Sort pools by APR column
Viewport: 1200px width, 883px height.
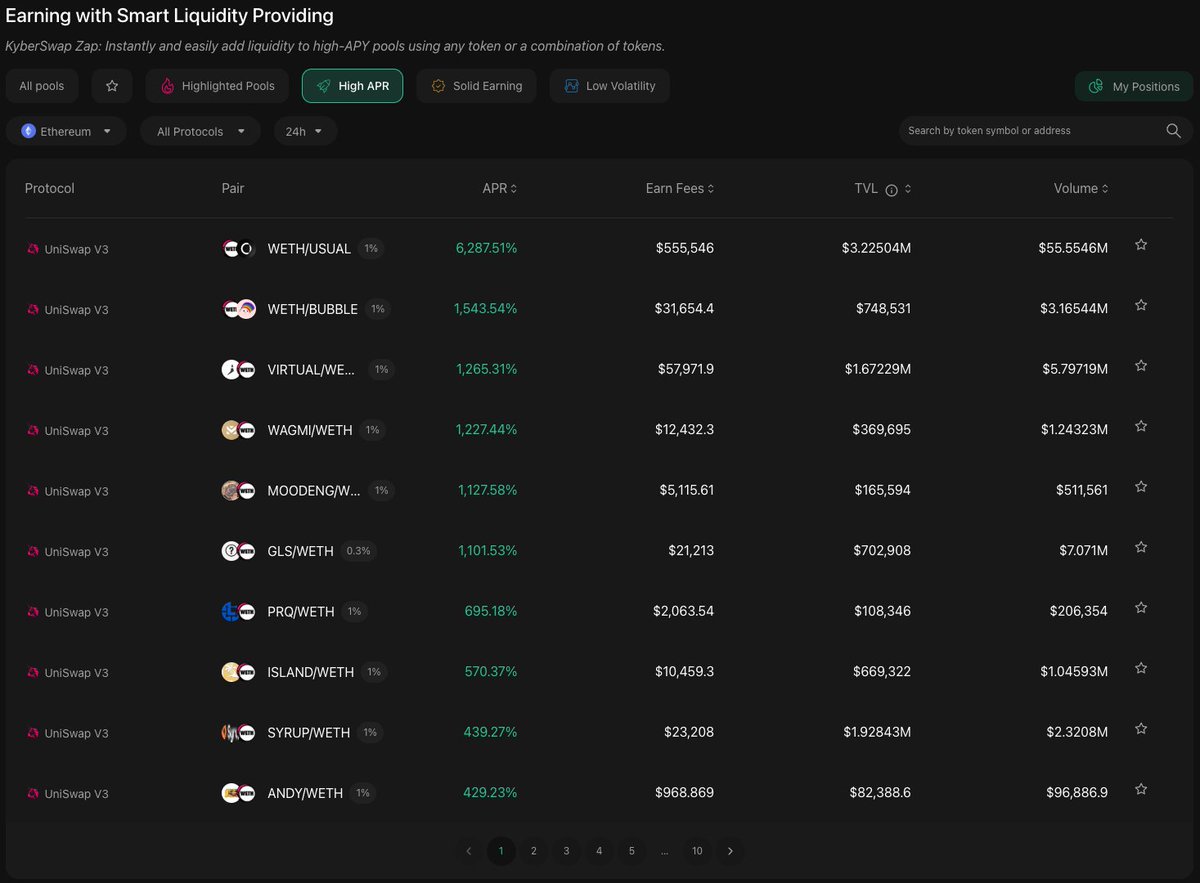pos(499,188)
